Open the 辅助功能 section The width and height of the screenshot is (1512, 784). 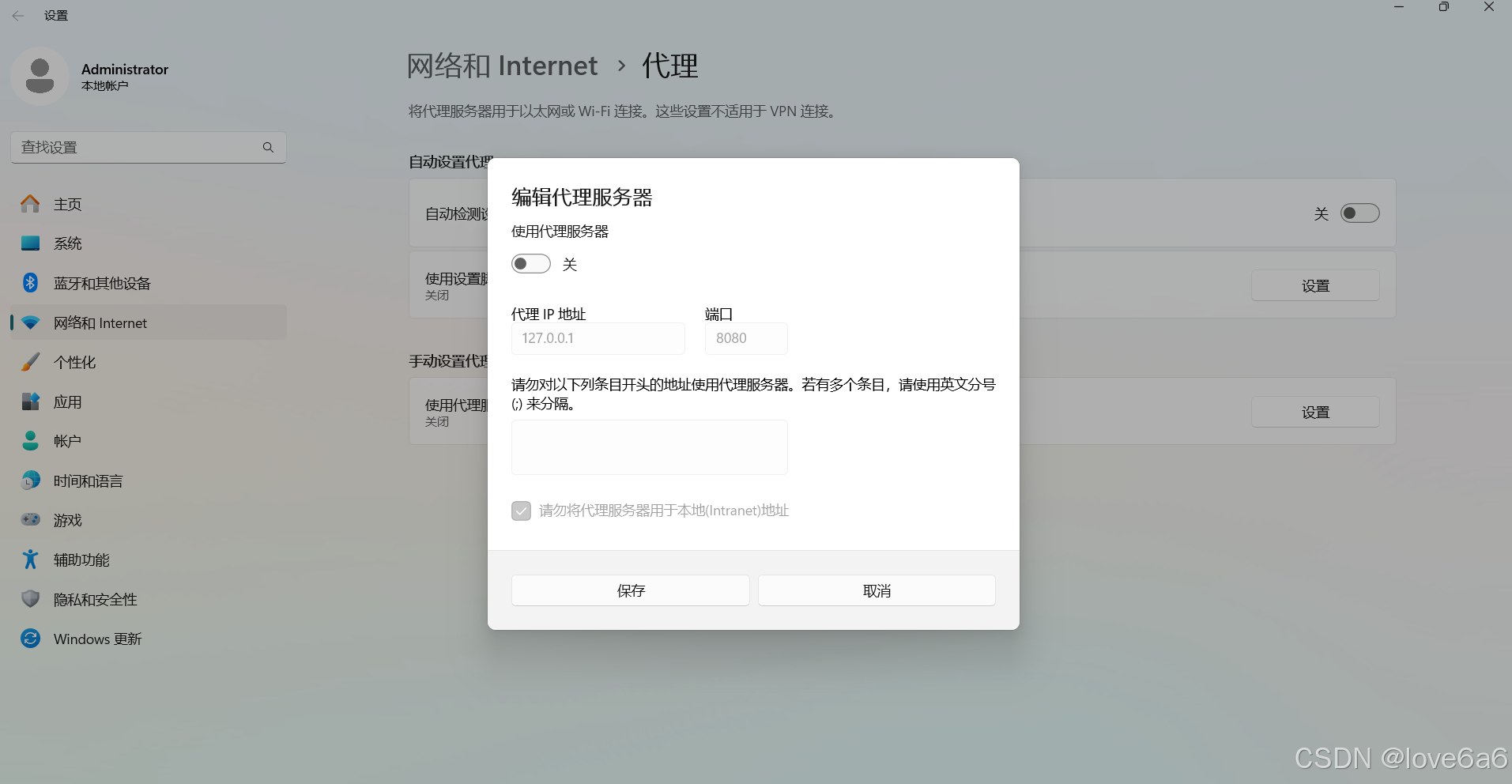149,560
